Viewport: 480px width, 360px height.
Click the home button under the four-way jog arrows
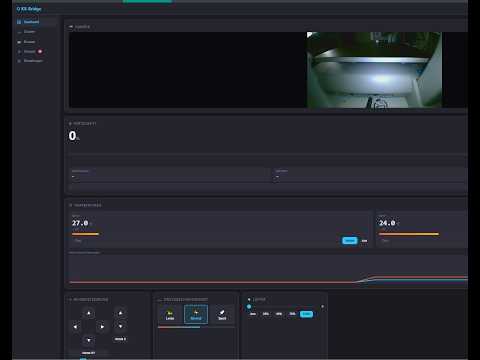point(88,353)
